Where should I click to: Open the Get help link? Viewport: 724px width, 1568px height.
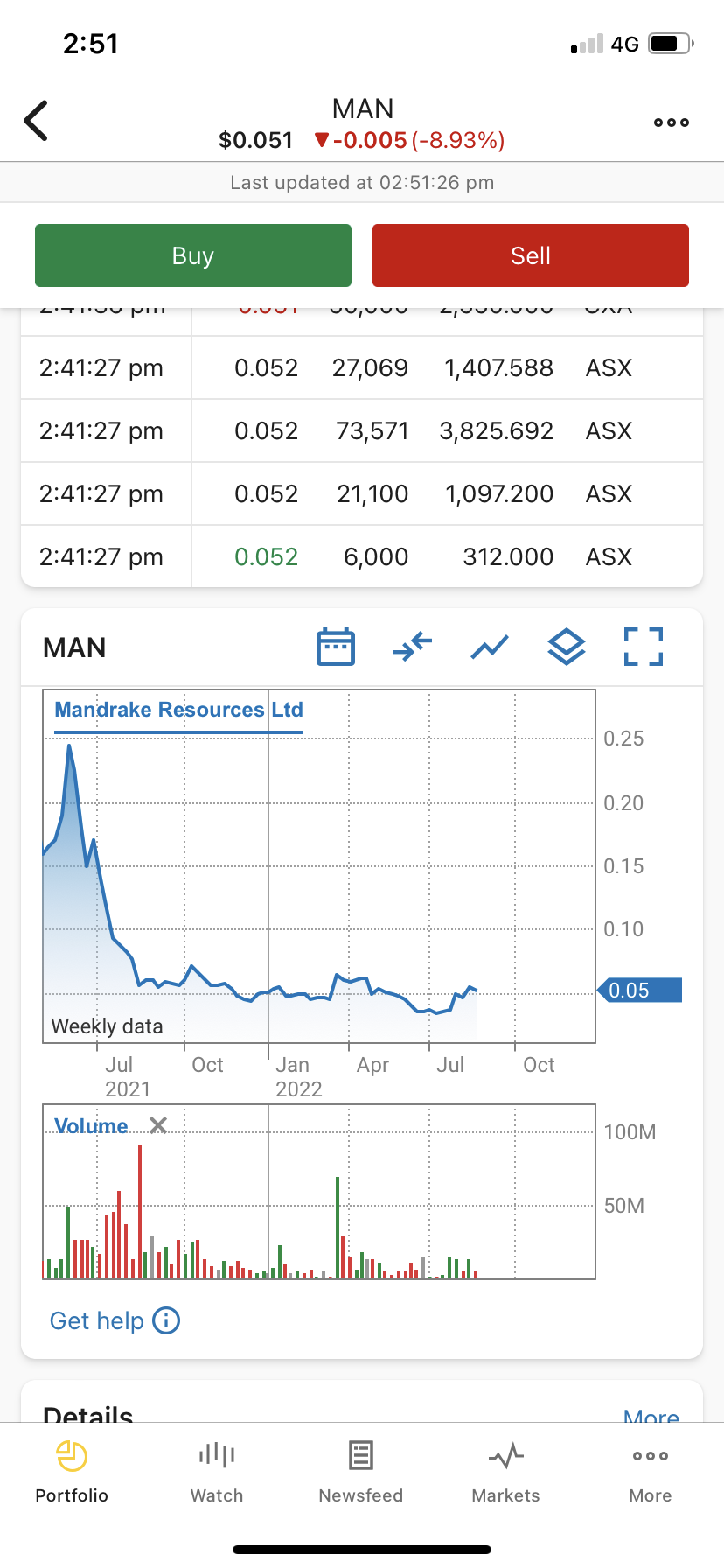click(96, 1320)
